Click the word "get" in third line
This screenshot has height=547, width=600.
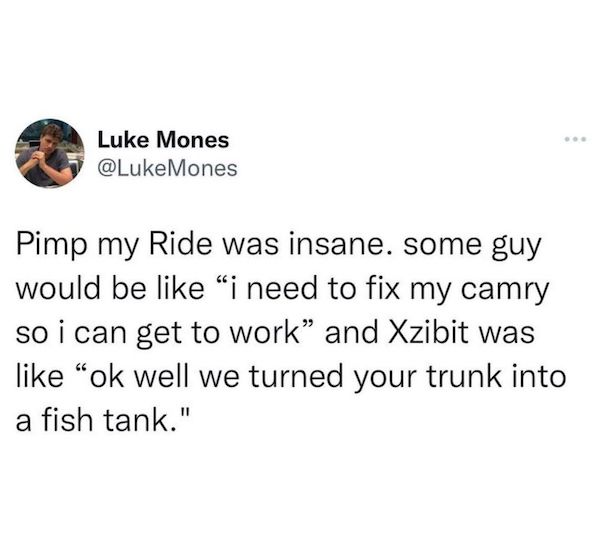(x=158, y=334)
